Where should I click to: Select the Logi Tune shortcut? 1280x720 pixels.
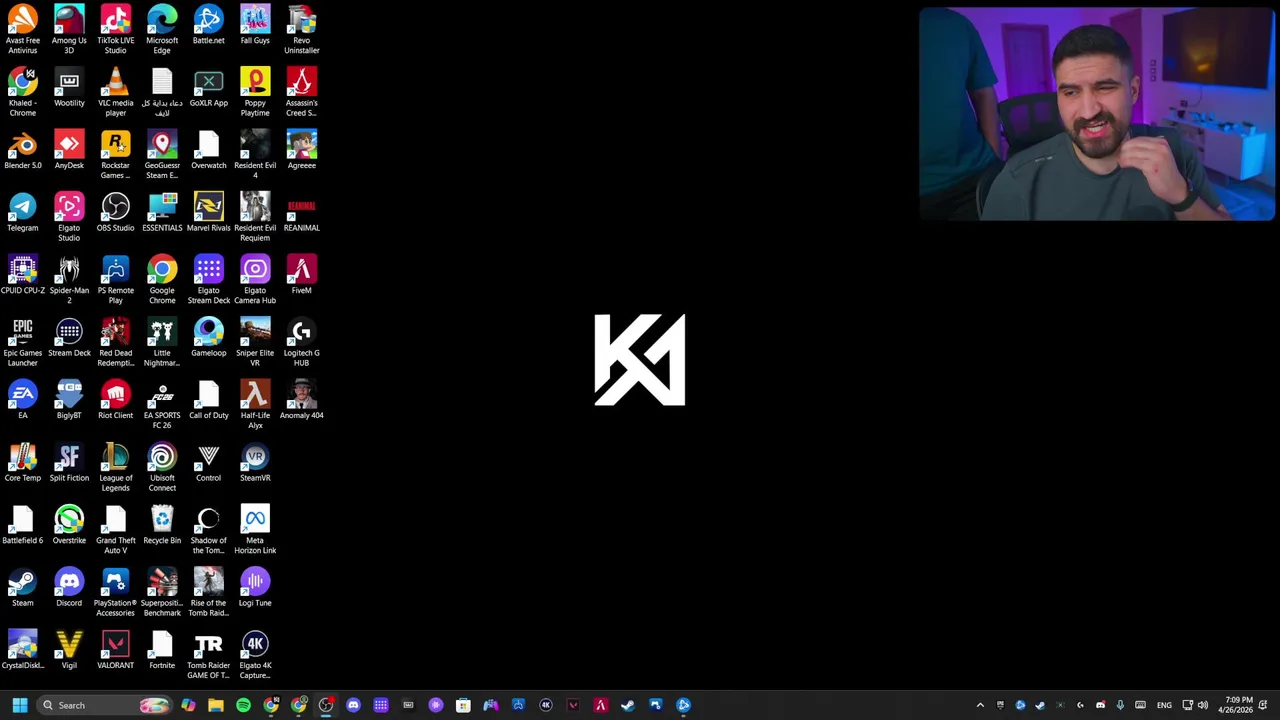point(255,588)
